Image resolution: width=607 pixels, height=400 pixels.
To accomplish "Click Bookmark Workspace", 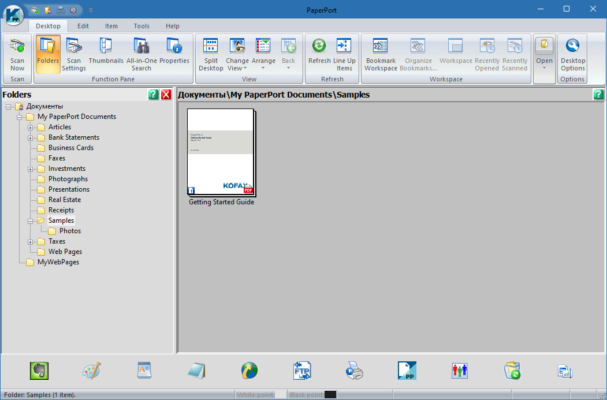I will pyautogui.click(x=381, y=54).
